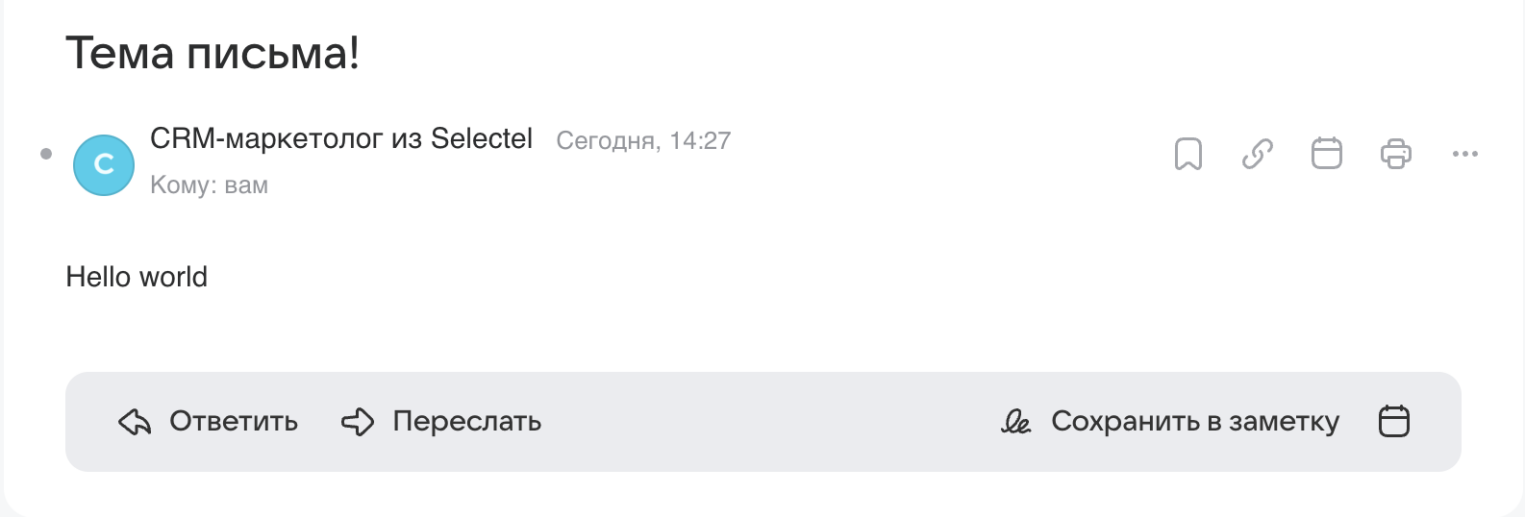The height and width of the screenshot is (517, 1525).
Task: Click the reply arrow icon
Action: click(x=134, y=422)
